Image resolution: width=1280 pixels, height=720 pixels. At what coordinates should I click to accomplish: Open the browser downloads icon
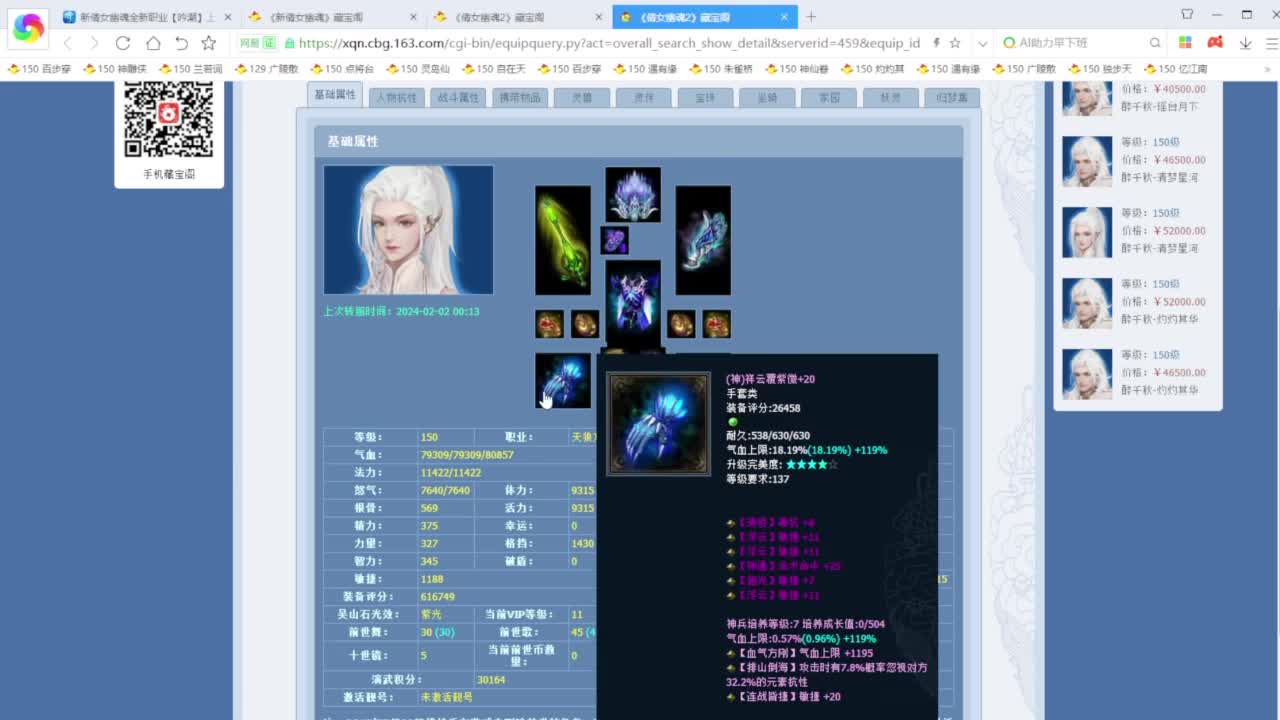point(1245,43)
